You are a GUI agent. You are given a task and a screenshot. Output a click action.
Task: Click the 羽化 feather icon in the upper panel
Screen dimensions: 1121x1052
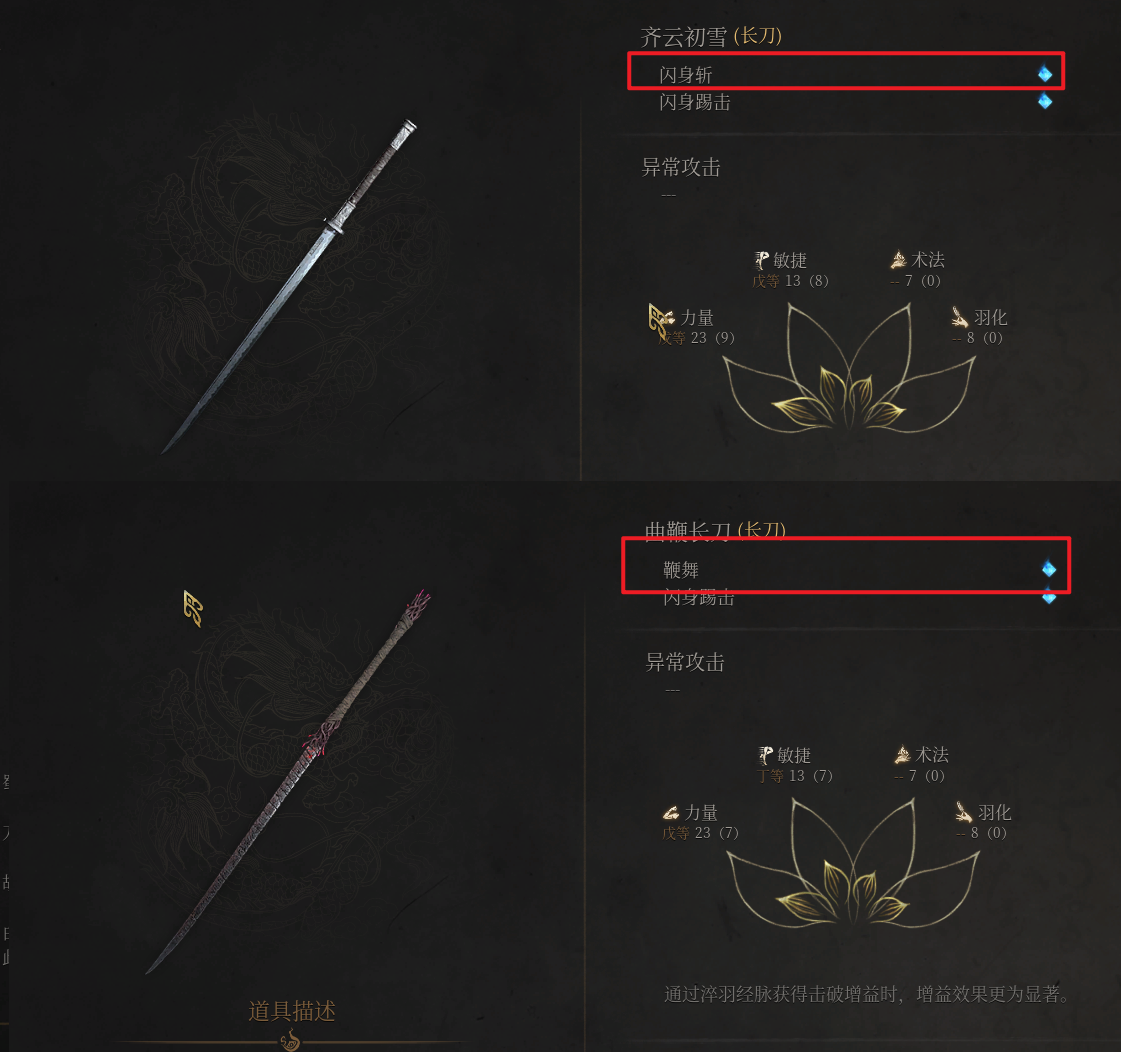(x=960, y=317)
